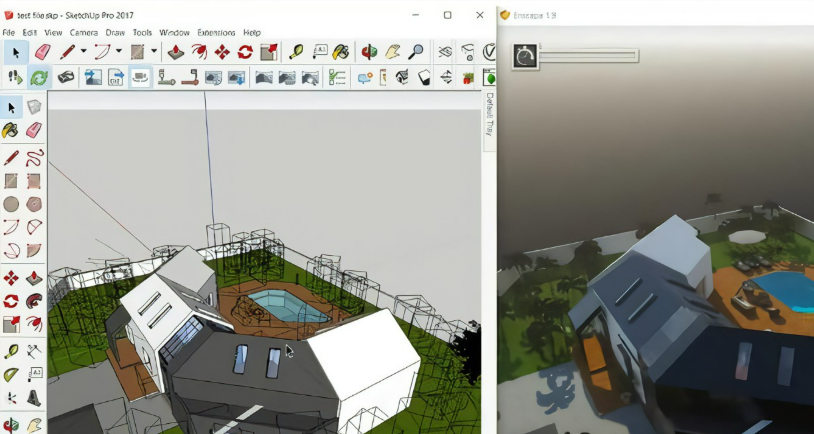Select the Orbit tool in top toolbar
The image size is (814, 434).
369,52
